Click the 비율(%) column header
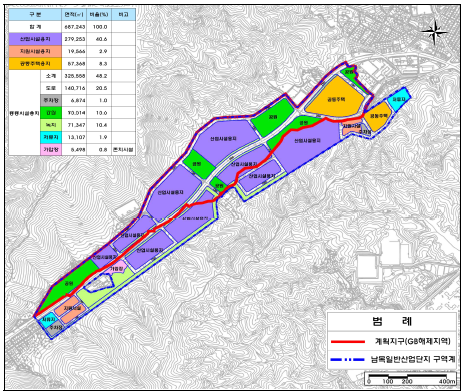This screenshot has width=463, height=391. point(99,15)
